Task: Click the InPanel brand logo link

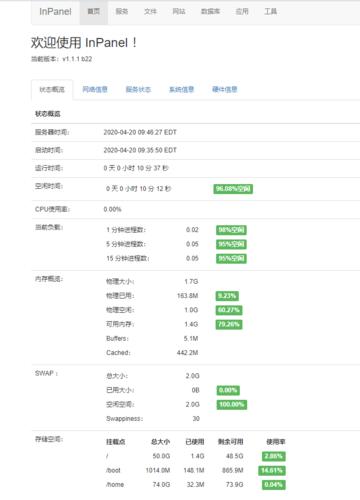Action: (x=55, y=12)
